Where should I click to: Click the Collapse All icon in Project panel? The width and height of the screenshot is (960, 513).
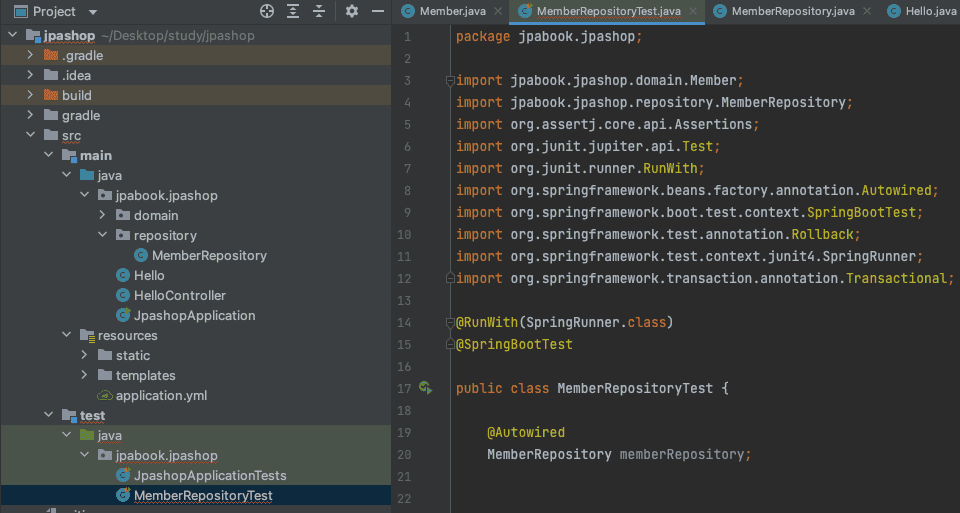click(x=319, y=12)
